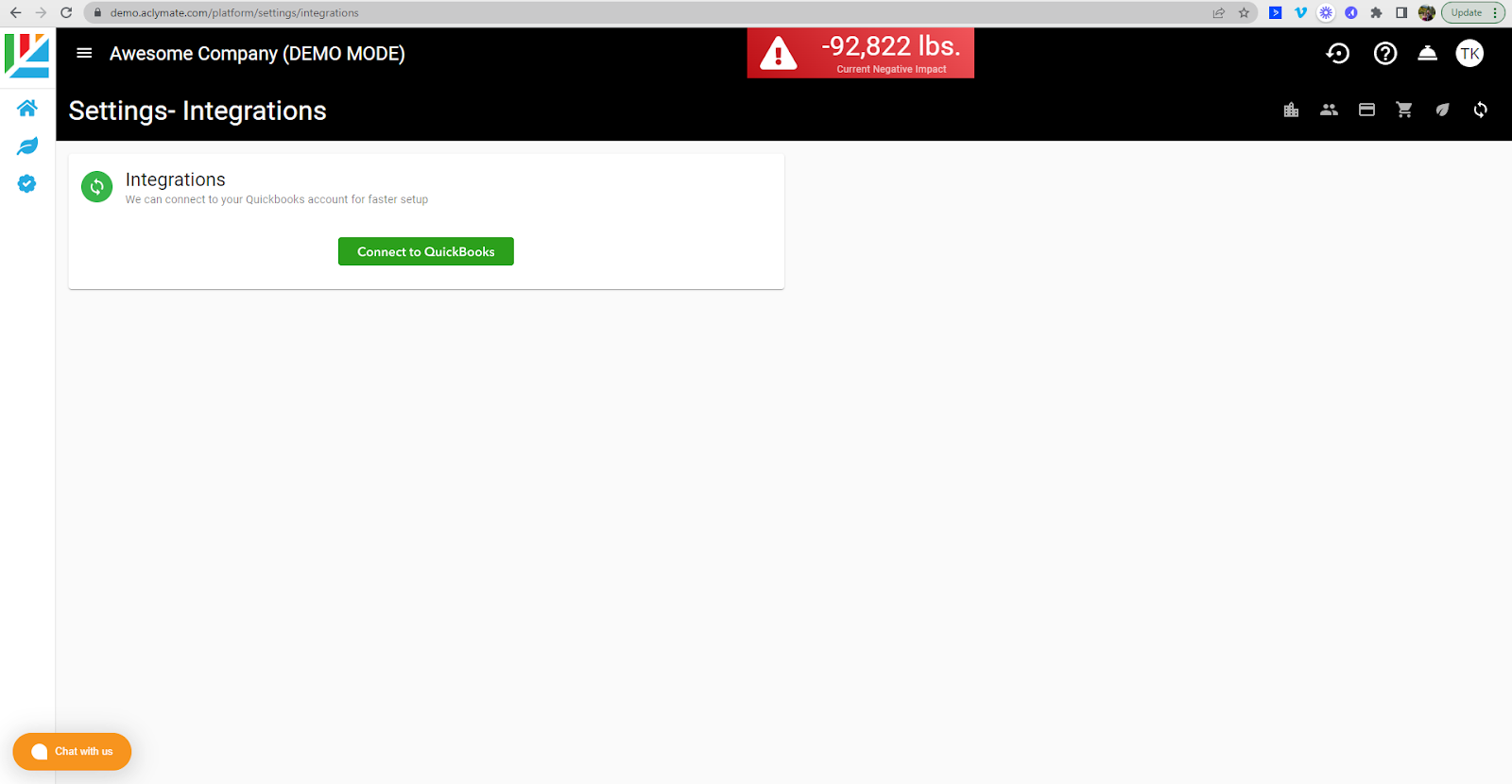The image size is (1512, 784).
Task: Click the Settings- Integrations heading
Action: pos(198,111)
